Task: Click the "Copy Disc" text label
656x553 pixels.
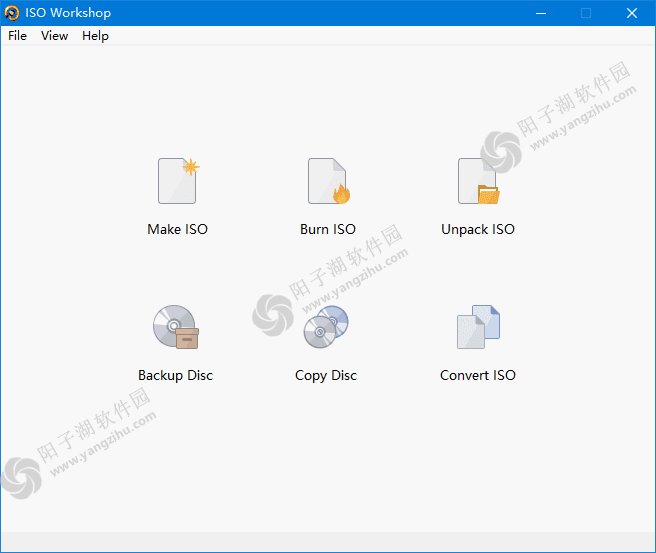Action: 326,375
